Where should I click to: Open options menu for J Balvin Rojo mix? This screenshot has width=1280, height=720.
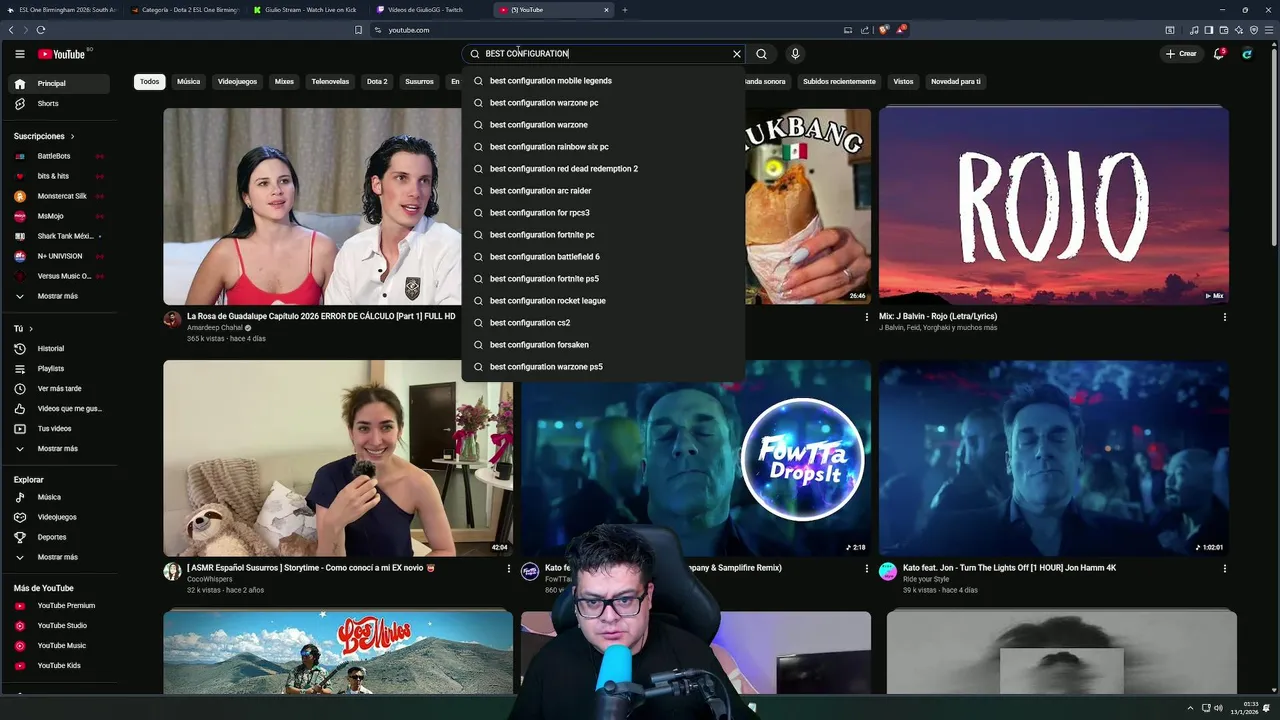click(x=1225, y=317)
